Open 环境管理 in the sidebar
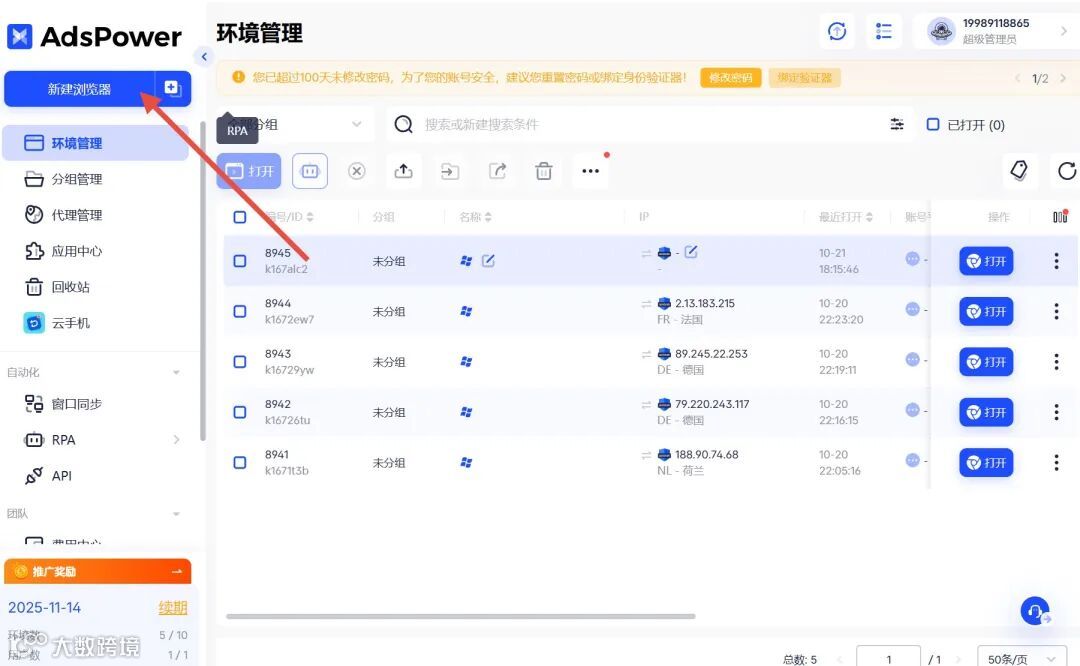 [96, 143]
